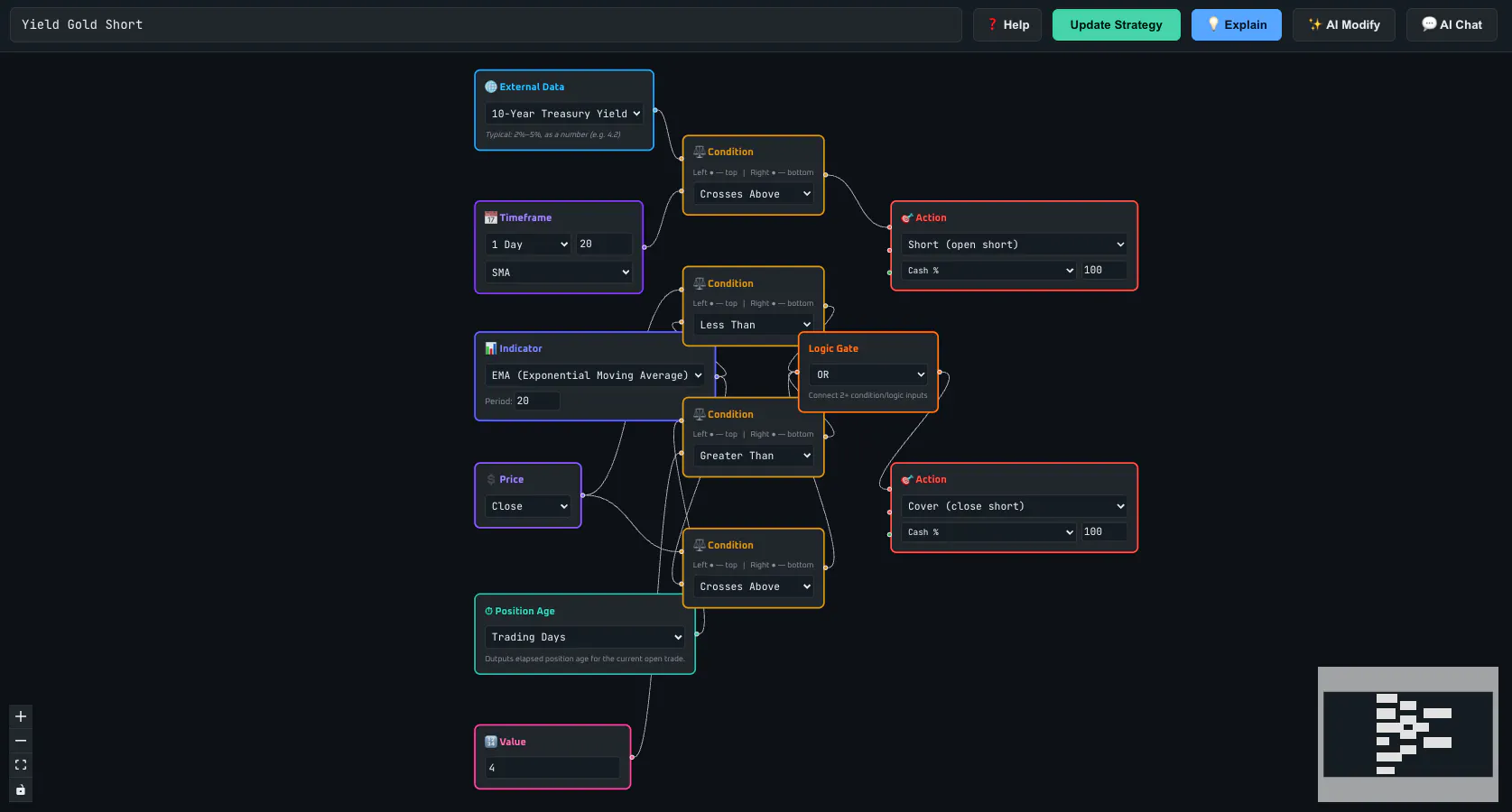Viewport: 1512px width, 812px height.
Task: Click the scale icon on Less Than condition
Action: coord(700,283)
